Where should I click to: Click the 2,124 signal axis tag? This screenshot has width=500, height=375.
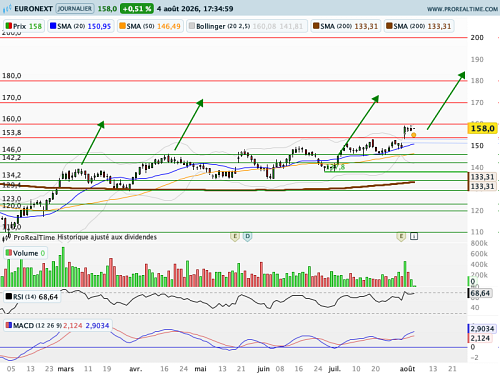coord(480,338)
